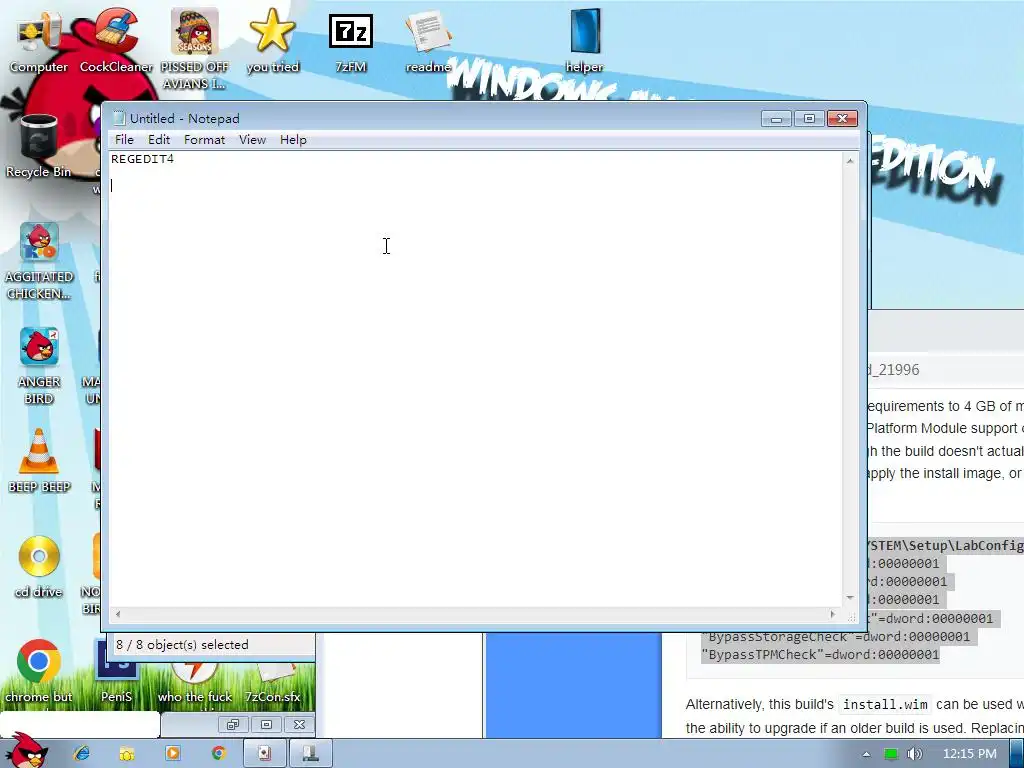Open Windows Explorer folder on taskbar
Image resolution: width=1024 pixels, height=768 pixels.
127,753
